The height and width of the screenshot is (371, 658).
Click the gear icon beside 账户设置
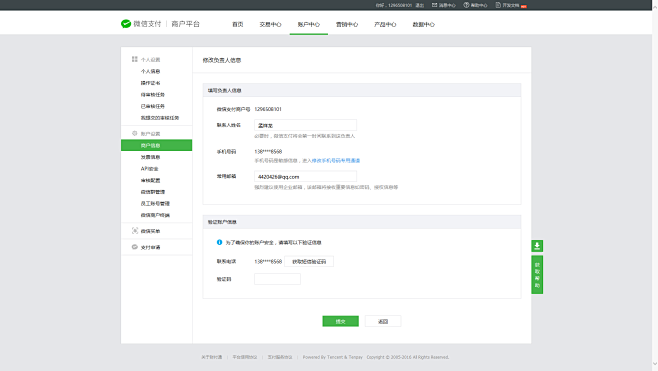pos(135,133)
